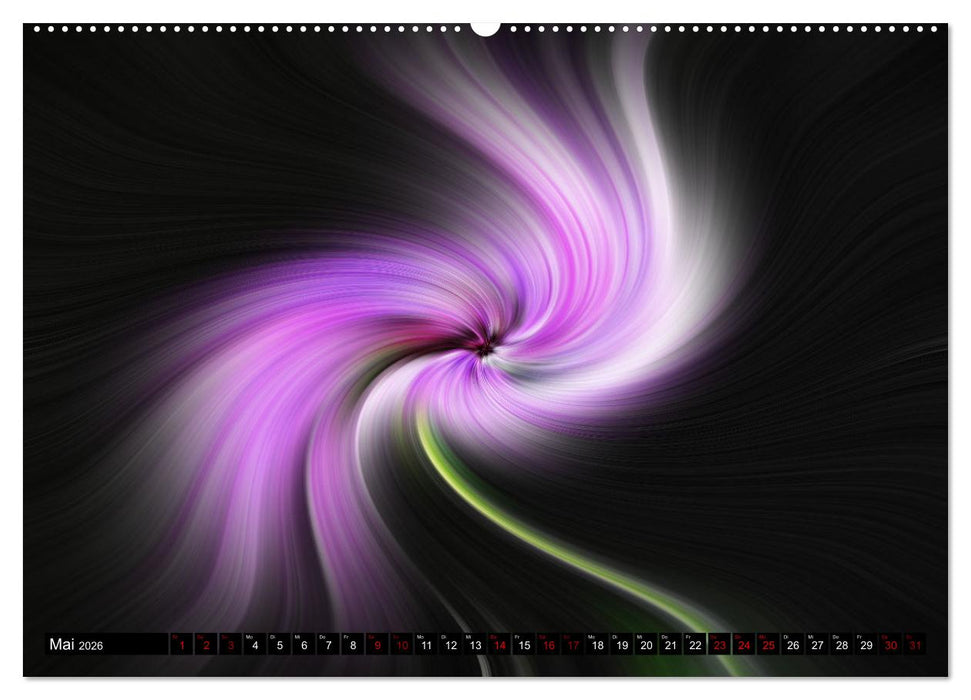
Task: Select the red date 1 in May
Action: click(182, 645)
